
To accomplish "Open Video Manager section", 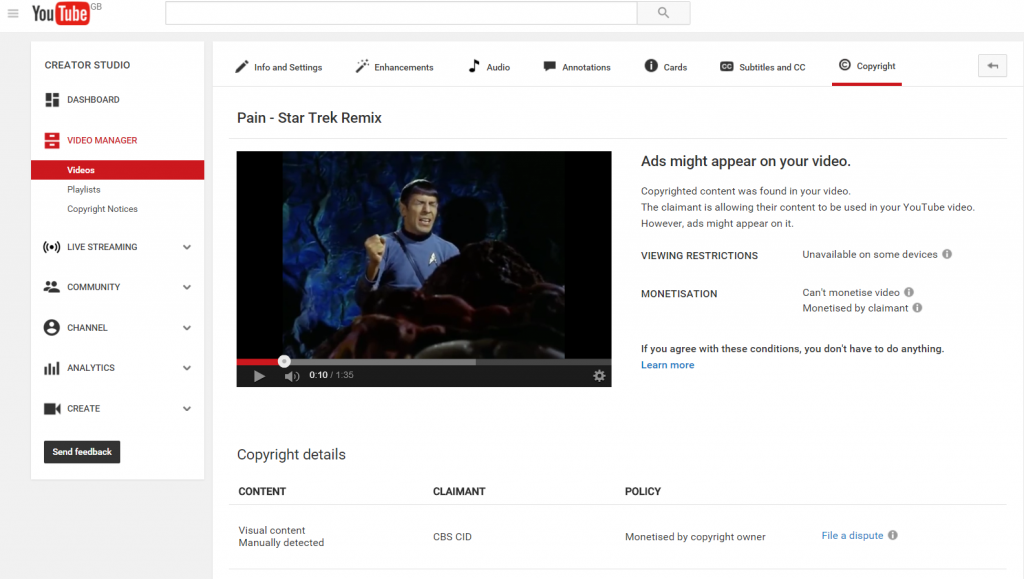I will point(102,140).
